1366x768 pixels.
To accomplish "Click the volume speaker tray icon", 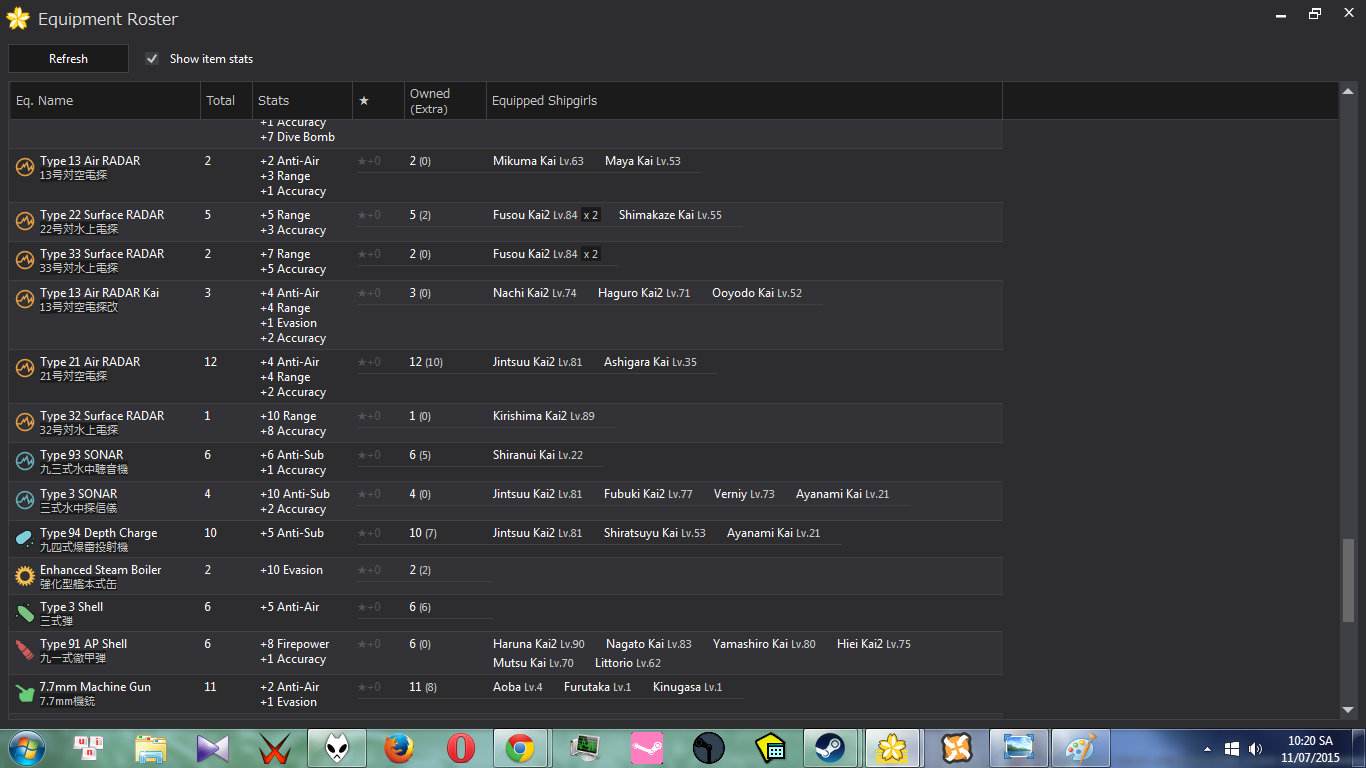I will point(1257,748).
